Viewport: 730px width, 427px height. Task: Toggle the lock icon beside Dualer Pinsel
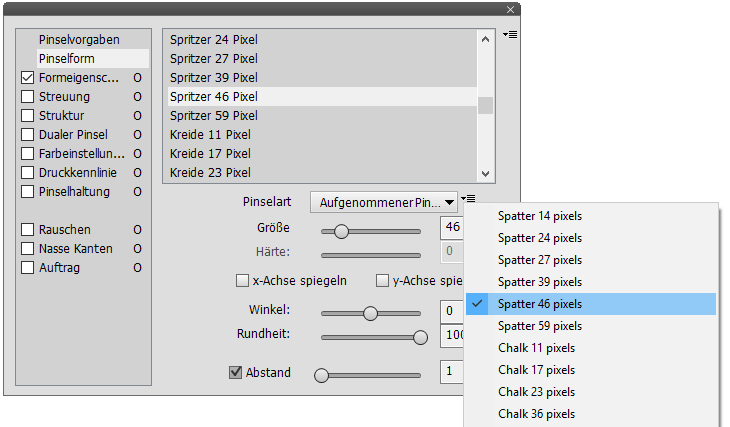coord(138,135)
